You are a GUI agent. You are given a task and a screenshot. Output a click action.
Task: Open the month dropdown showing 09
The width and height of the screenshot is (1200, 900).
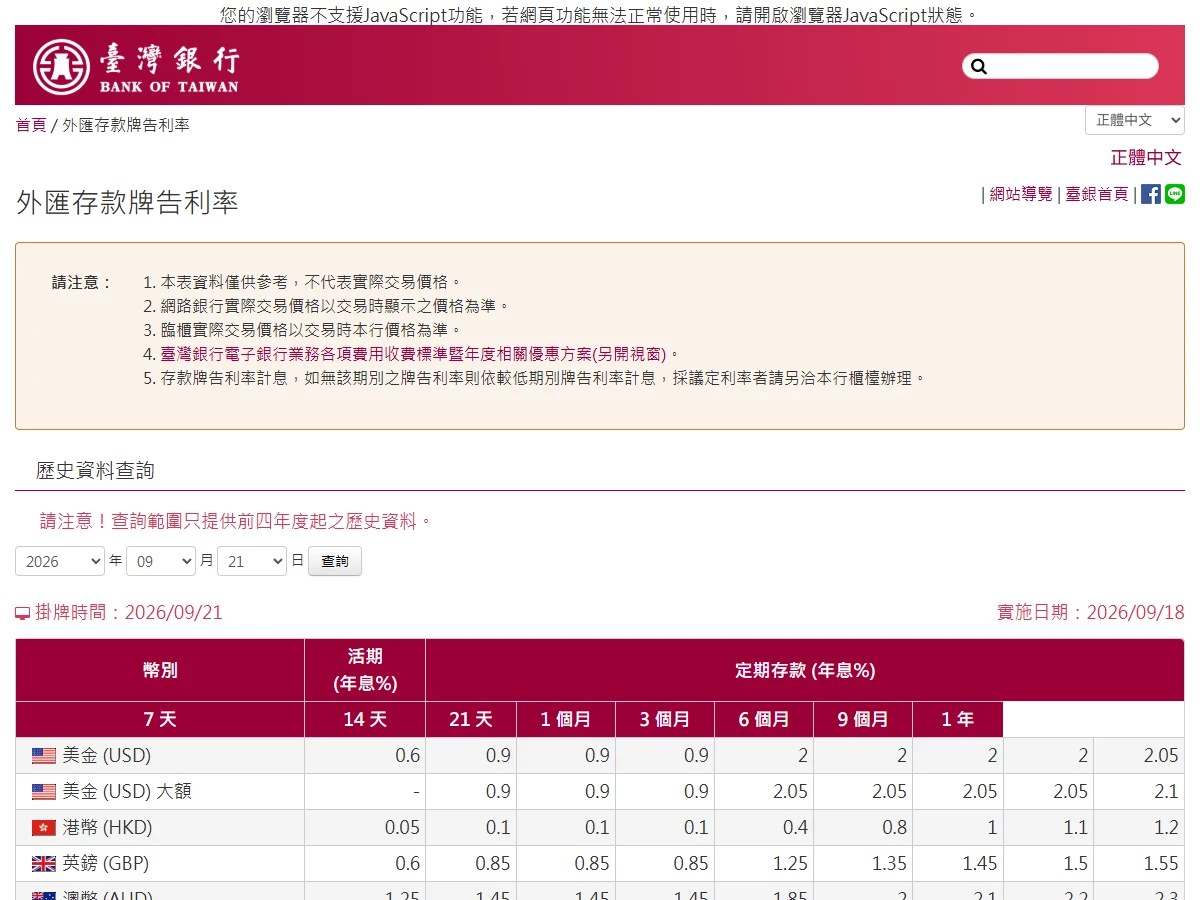click(x=161, y=561)
